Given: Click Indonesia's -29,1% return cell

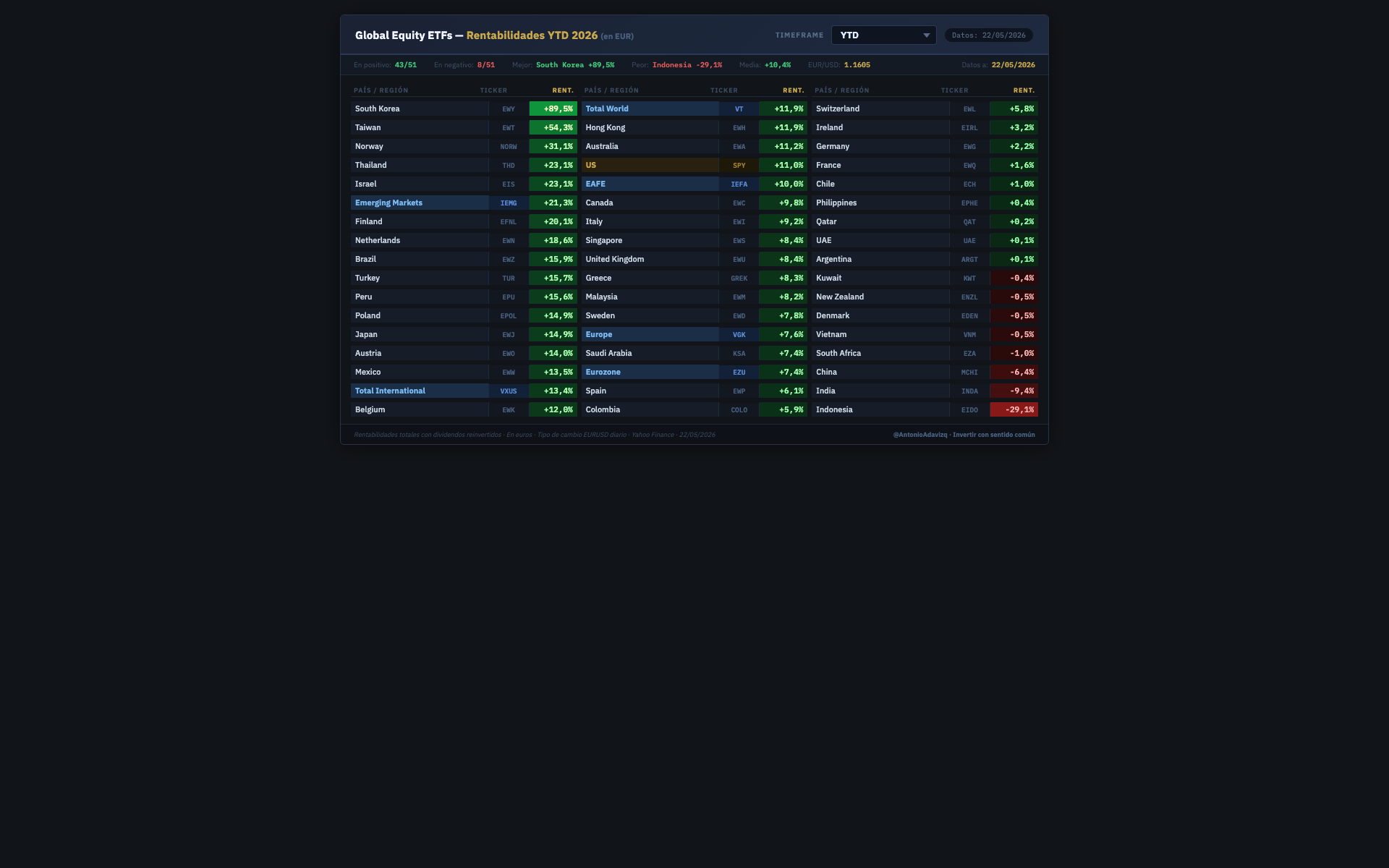Looking at the screenshot, I should (x=1014, y=409).
